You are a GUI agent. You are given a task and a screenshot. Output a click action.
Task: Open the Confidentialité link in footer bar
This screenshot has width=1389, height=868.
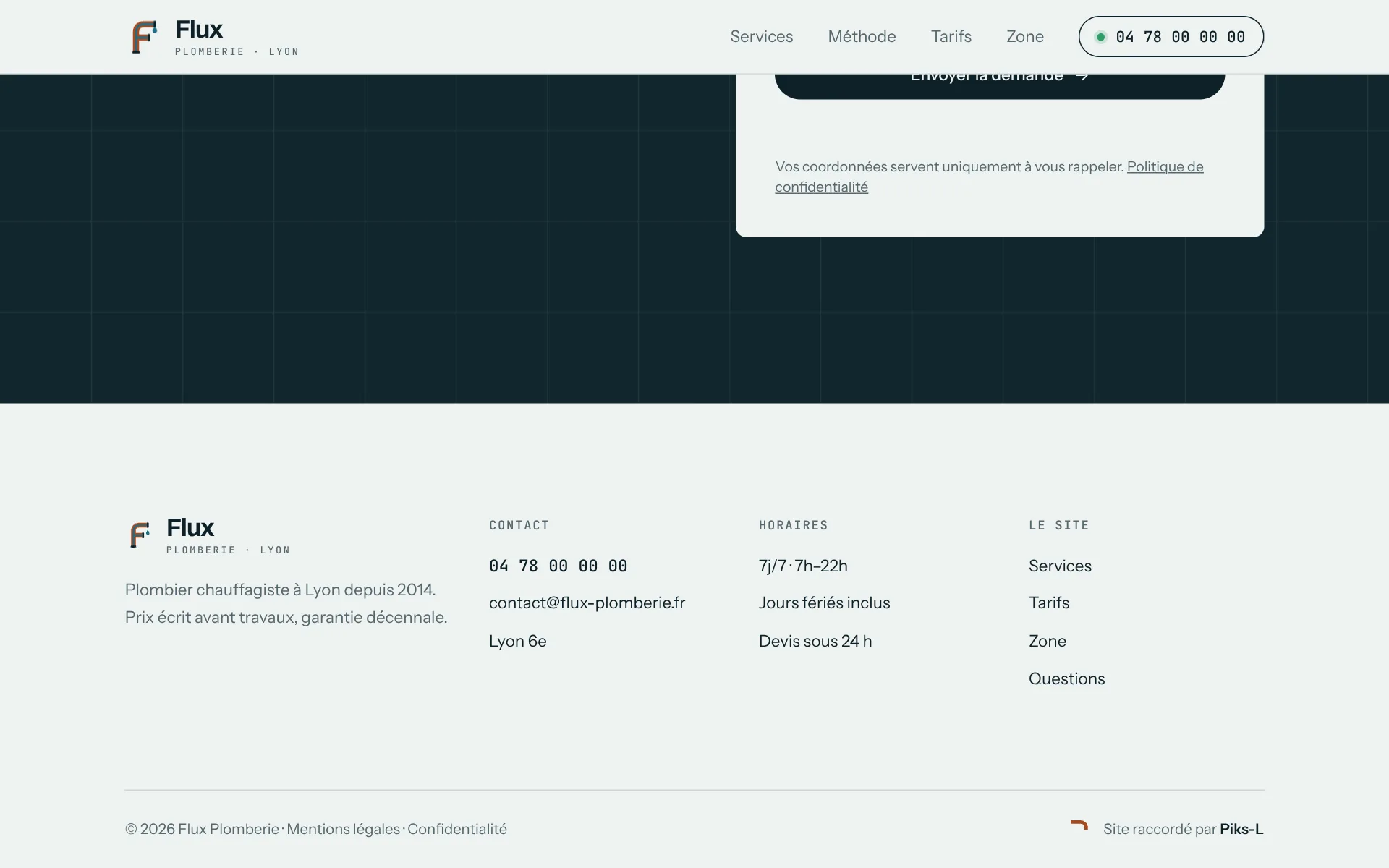[456, 829]
